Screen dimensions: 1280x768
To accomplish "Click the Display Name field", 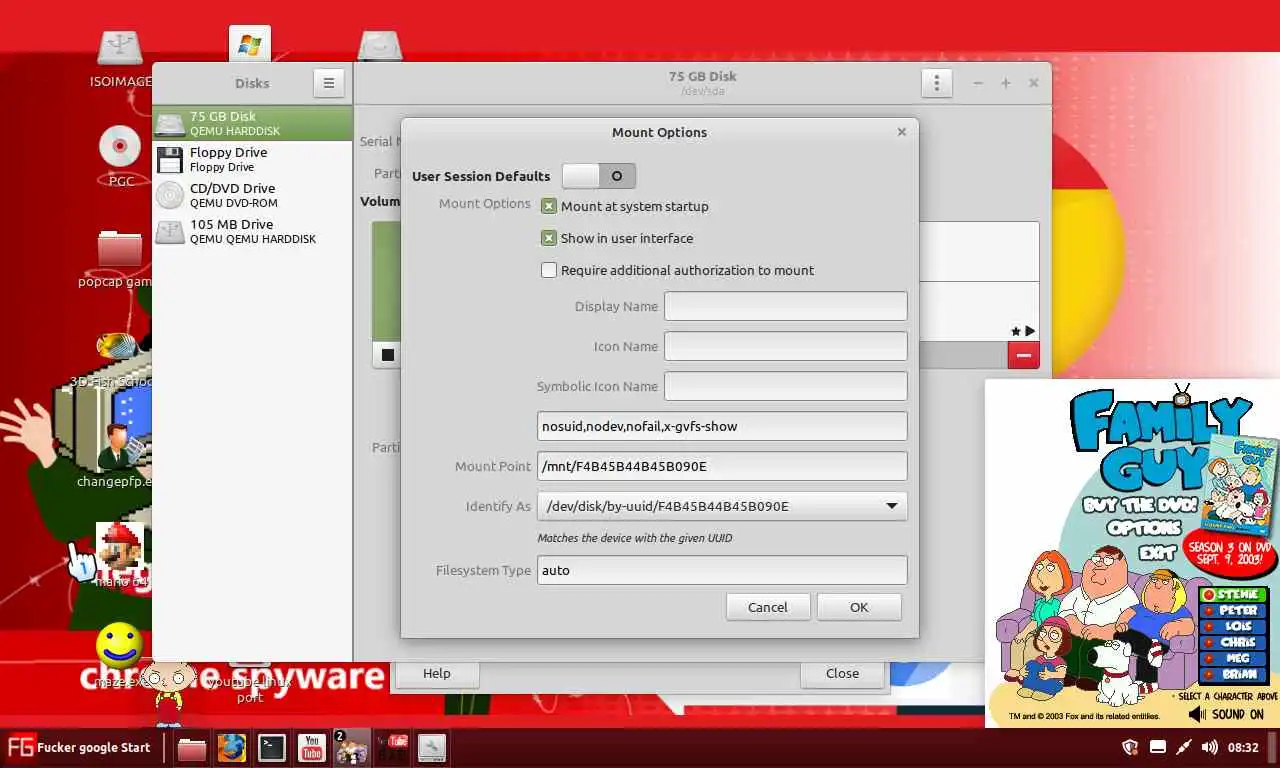I will coord(786,306).
